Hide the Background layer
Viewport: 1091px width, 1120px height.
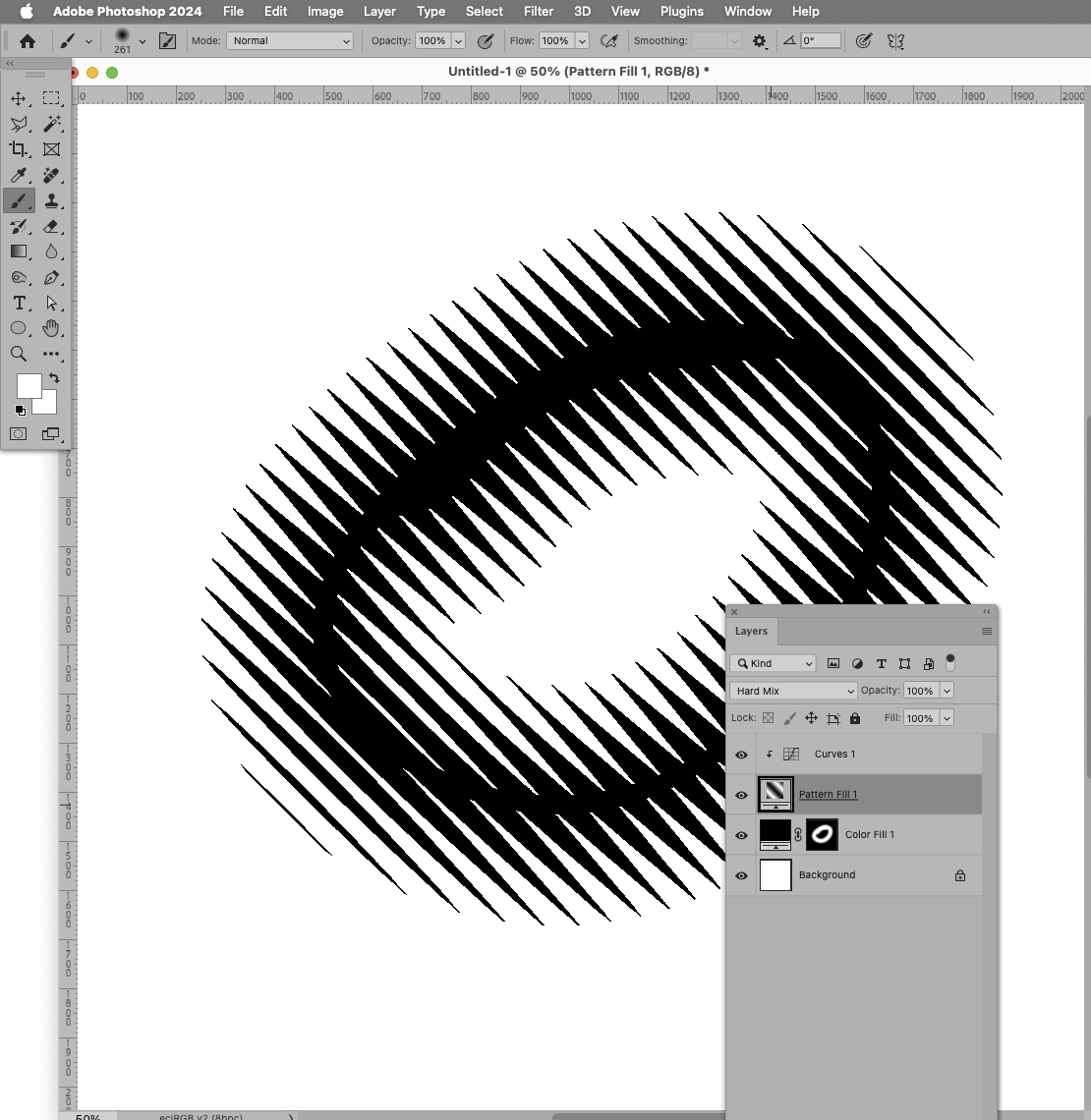[741, 874]
